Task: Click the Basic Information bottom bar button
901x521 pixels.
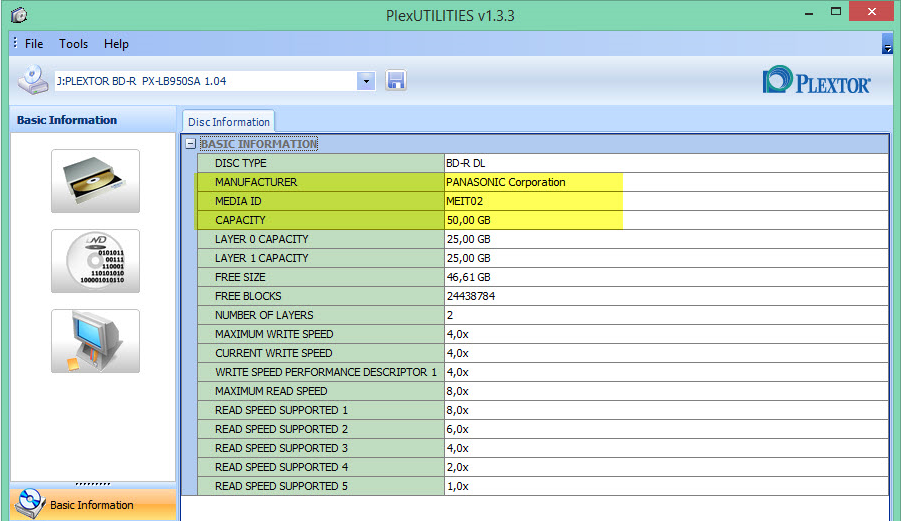Action: [x=93, y=504]
